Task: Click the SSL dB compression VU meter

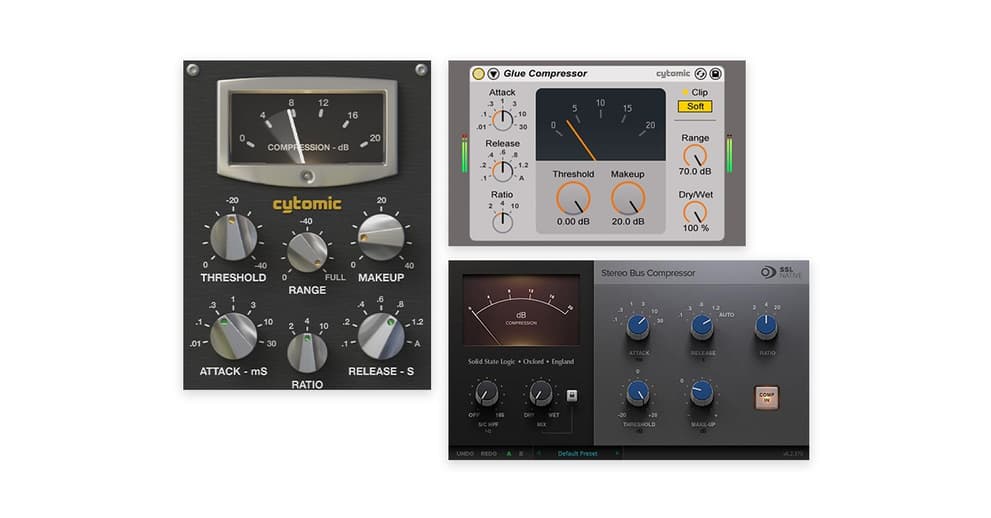Action: click(521, 310)
